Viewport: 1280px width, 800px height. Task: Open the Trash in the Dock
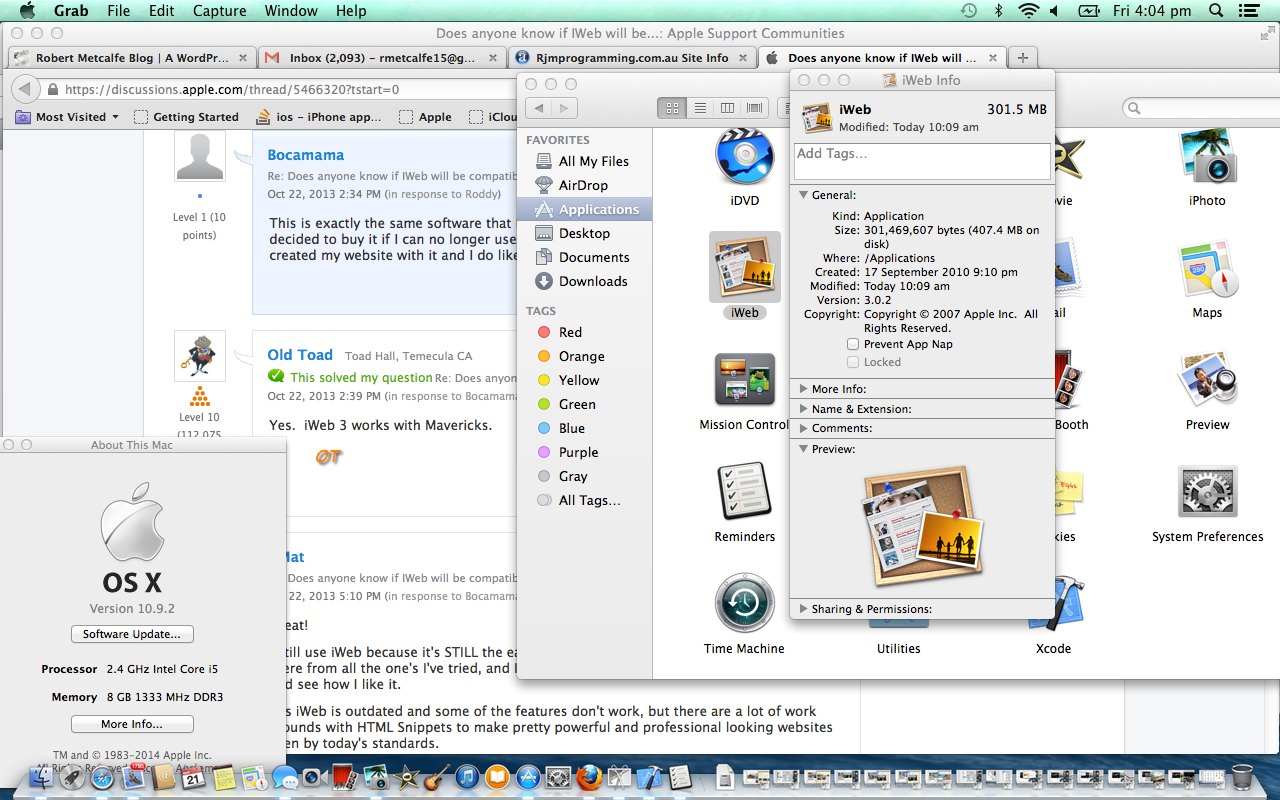coord(1242,776)
